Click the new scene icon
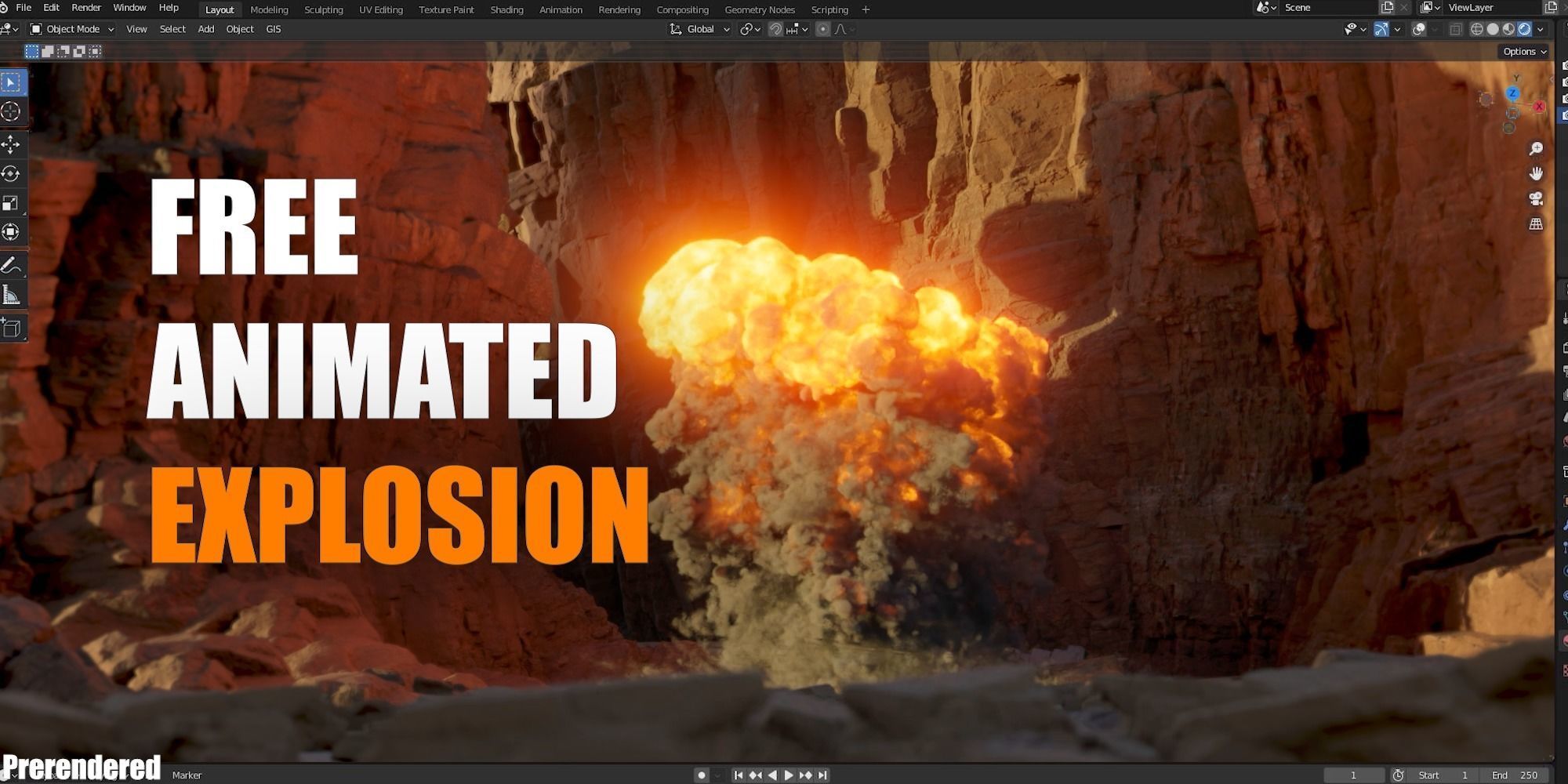 (x=1387, y=8)
